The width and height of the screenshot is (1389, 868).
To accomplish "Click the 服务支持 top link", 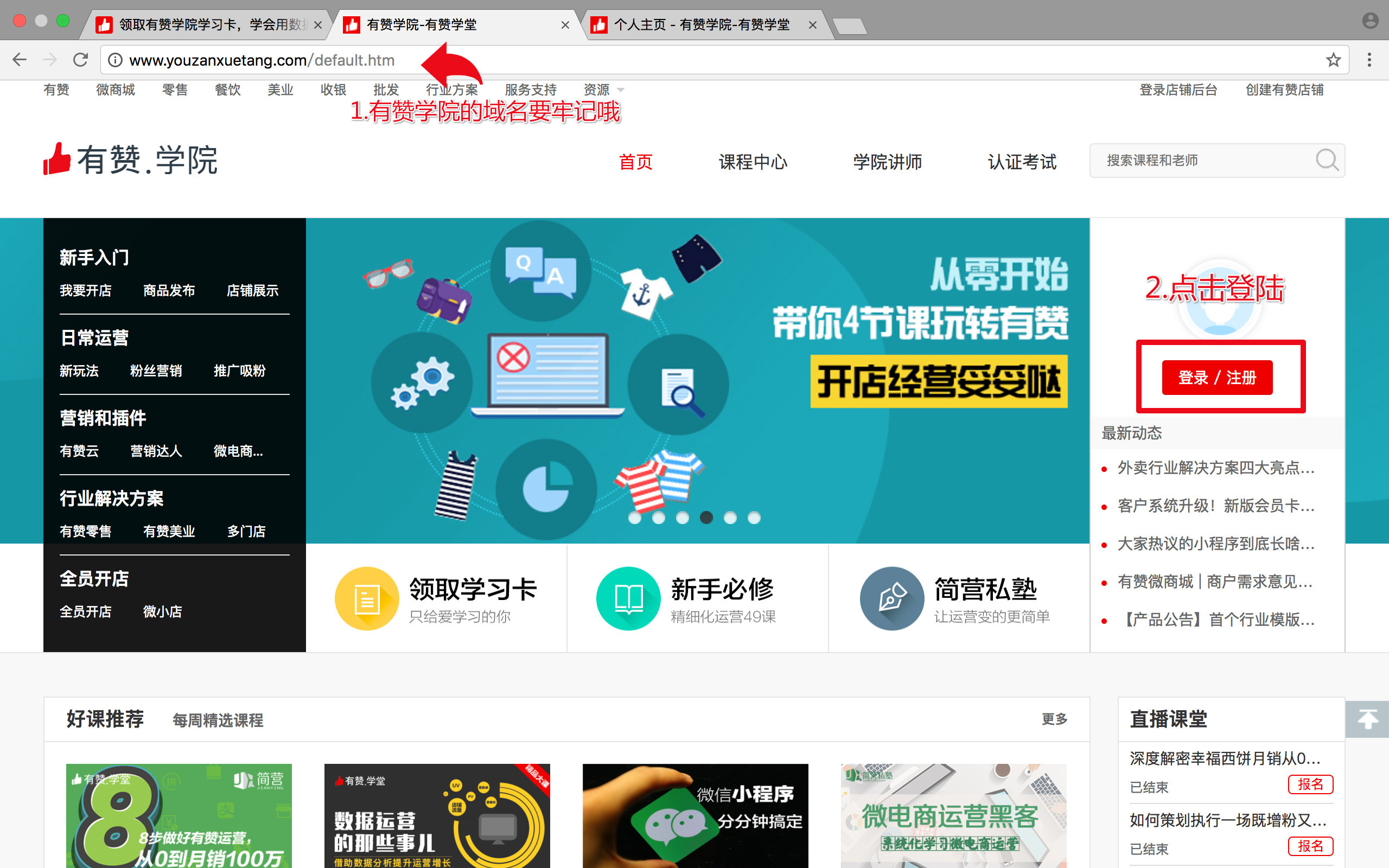I will pos(530,90).
